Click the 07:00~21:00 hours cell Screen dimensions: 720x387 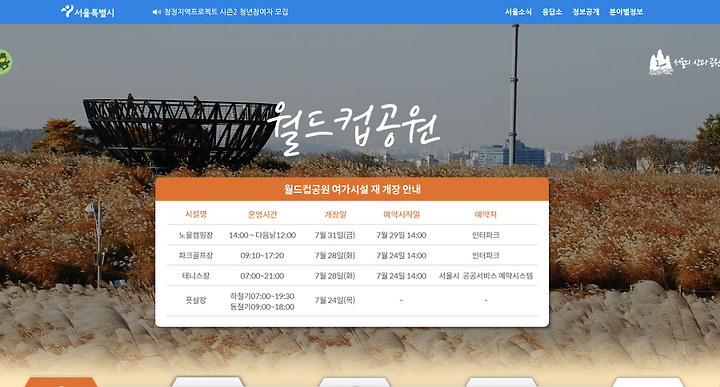tap(262, 276)
